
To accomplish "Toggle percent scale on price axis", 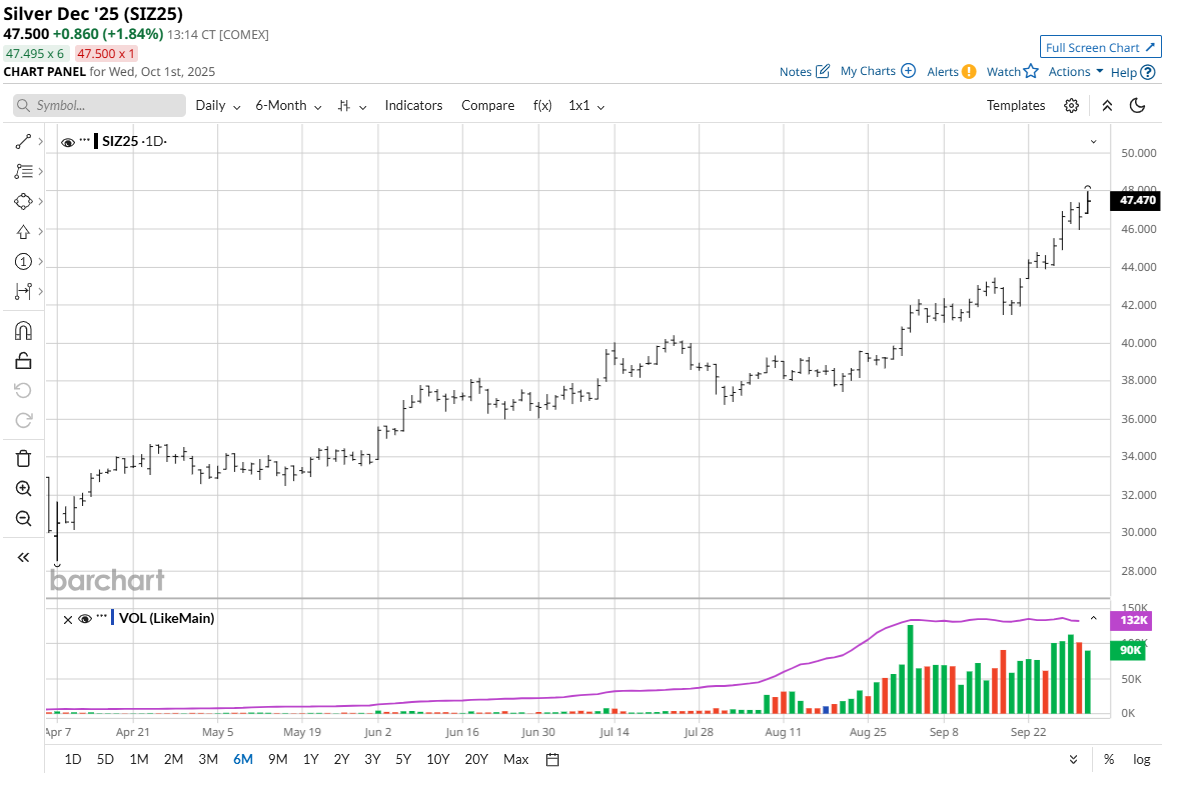I will (x=1109, y=759).
